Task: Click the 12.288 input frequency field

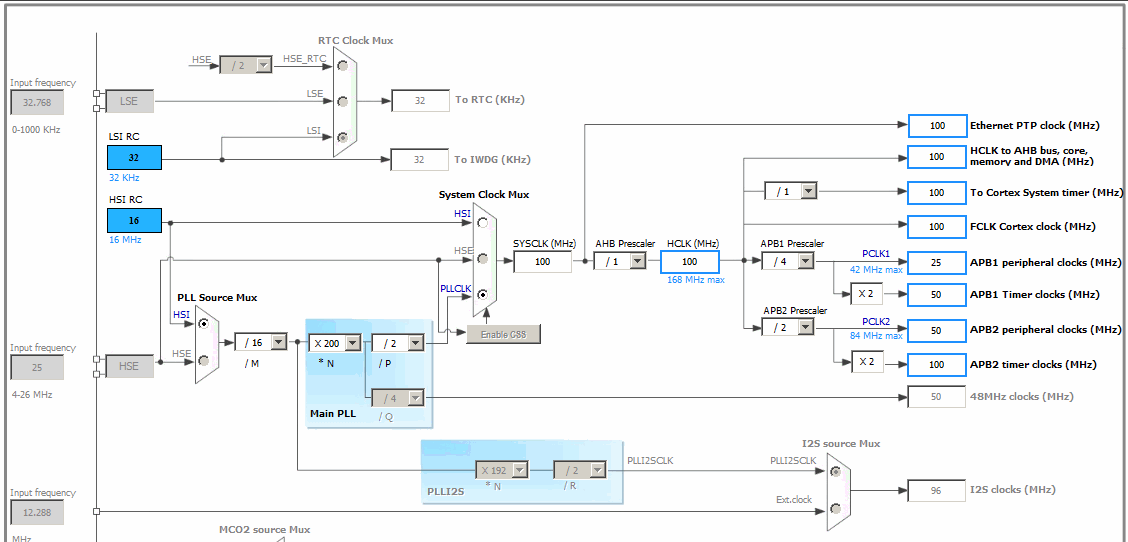Action: coord(37,513)
